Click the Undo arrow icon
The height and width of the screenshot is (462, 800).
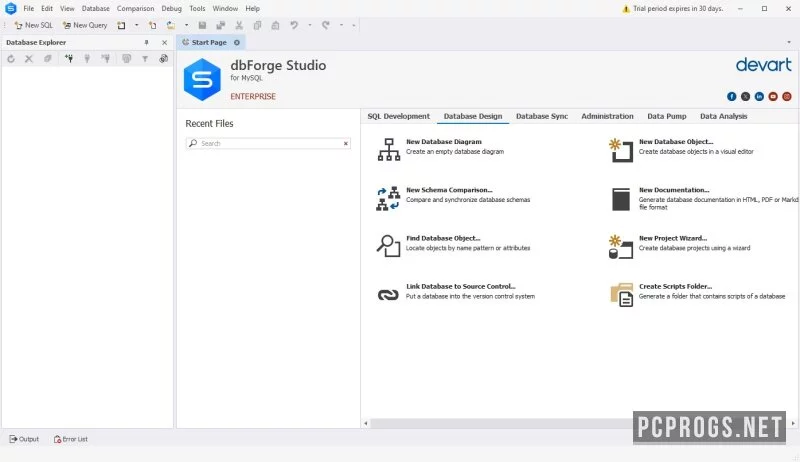pyautogui.click(x=294, y=25)
